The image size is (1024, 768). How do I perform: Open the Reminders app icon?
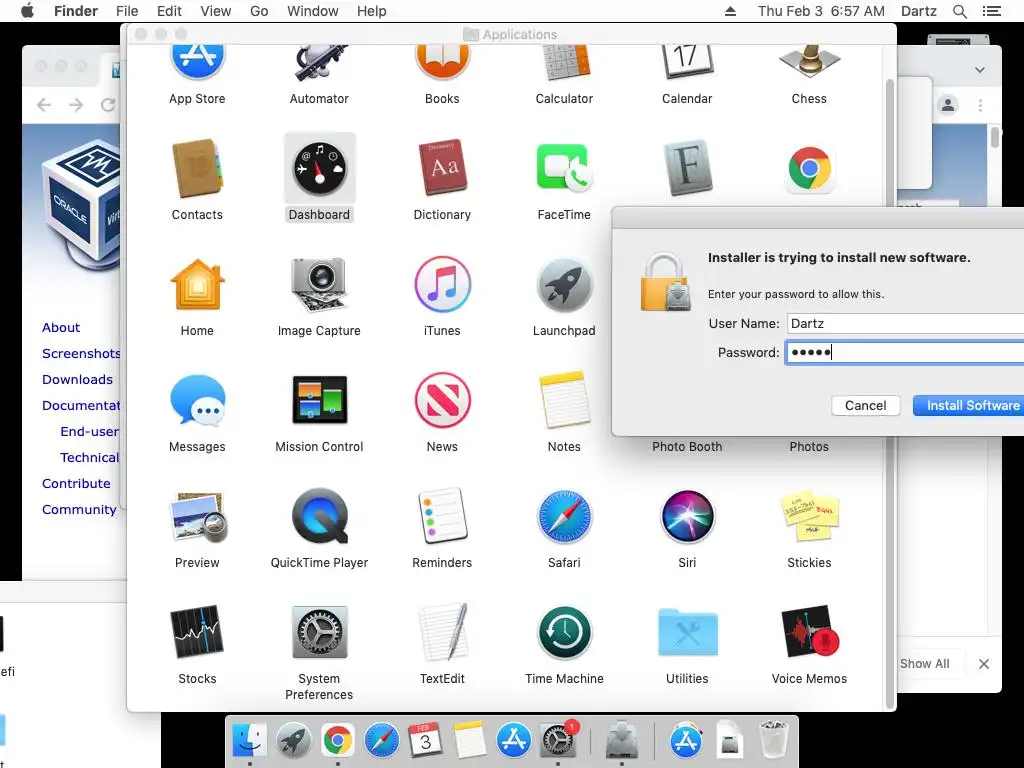442,516
